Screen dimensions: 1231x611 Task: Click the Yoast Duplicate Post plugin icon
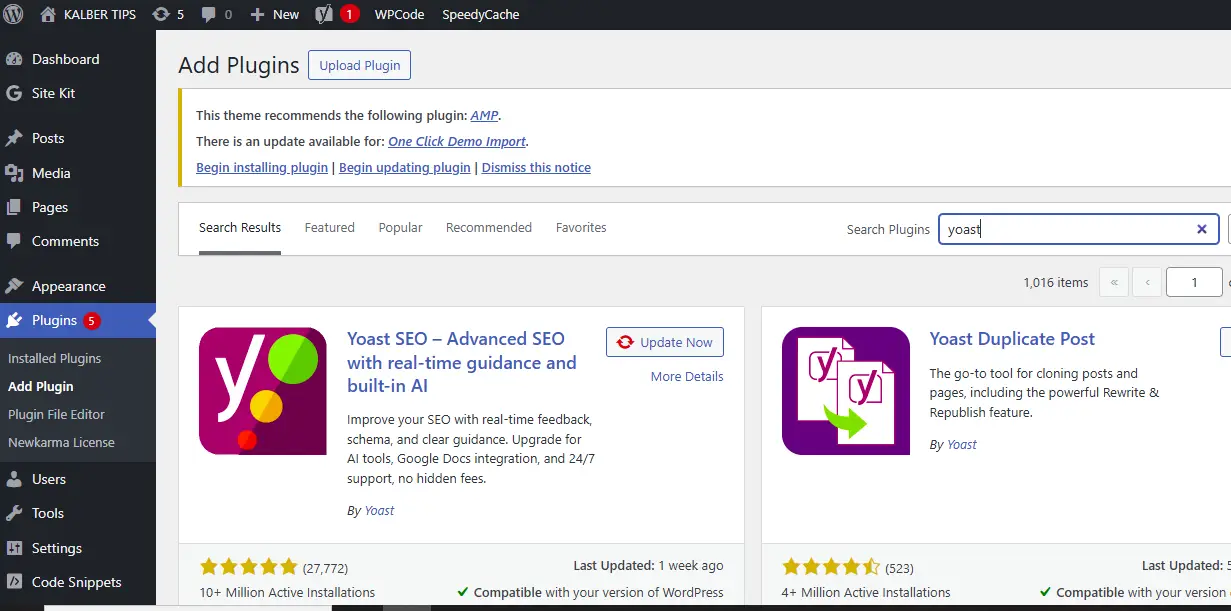pos(846,391)
